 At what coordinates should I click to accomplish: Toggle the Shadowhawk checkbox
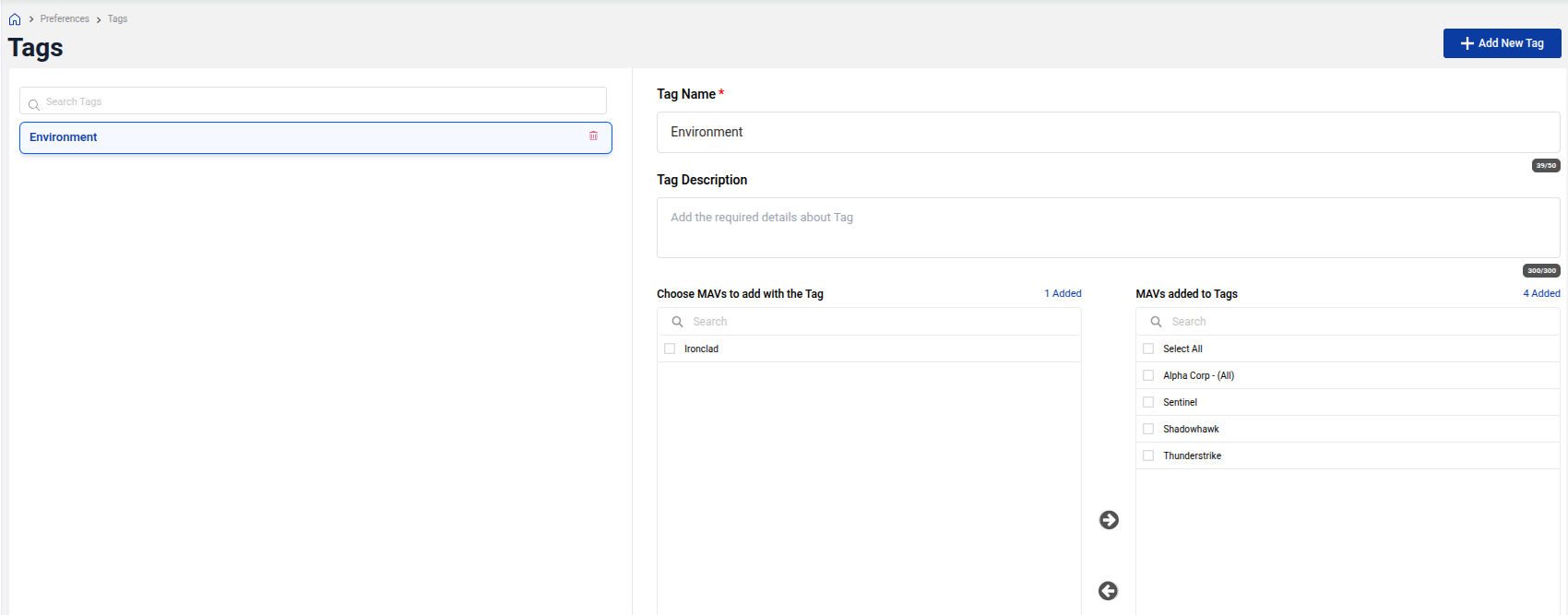[1148, 429]
